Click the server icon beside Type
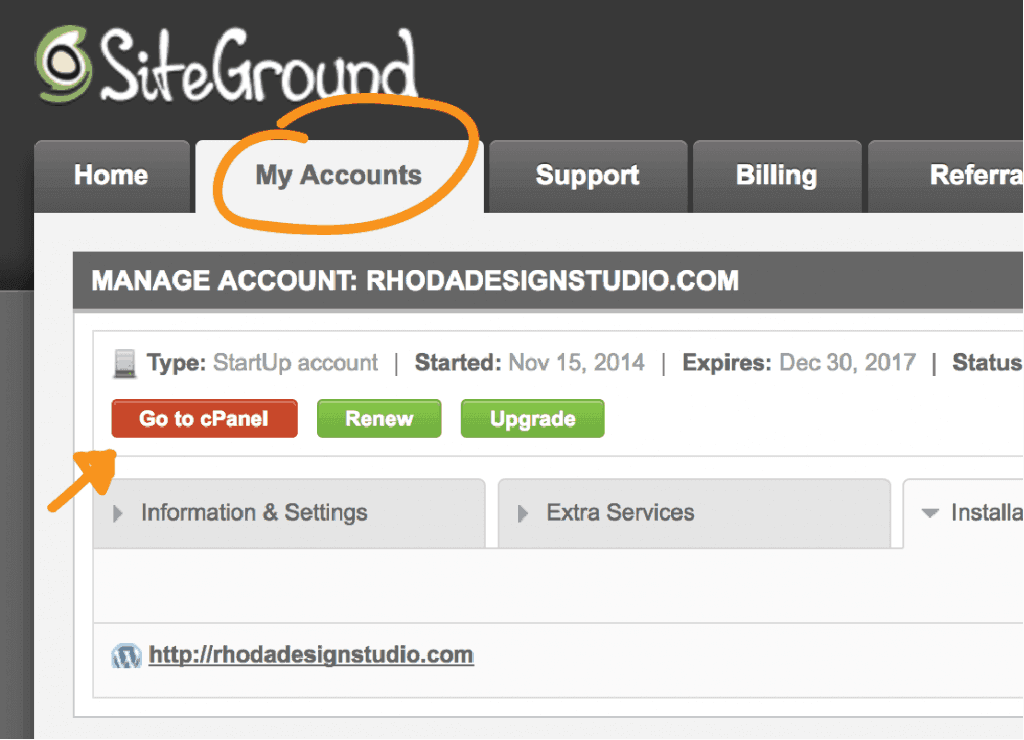Screen dimensions: 1024x740 124,364
